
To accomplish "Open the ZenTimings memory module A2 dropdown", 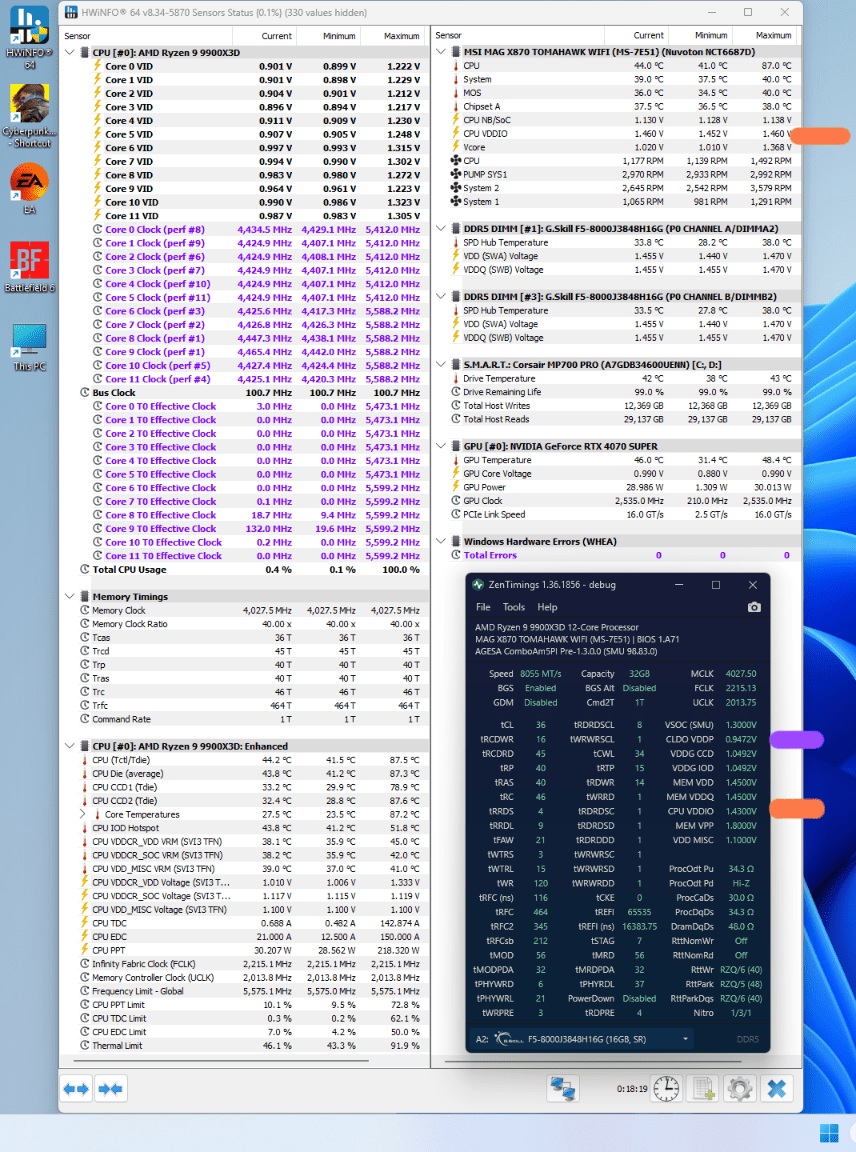I will [582, 1039].
